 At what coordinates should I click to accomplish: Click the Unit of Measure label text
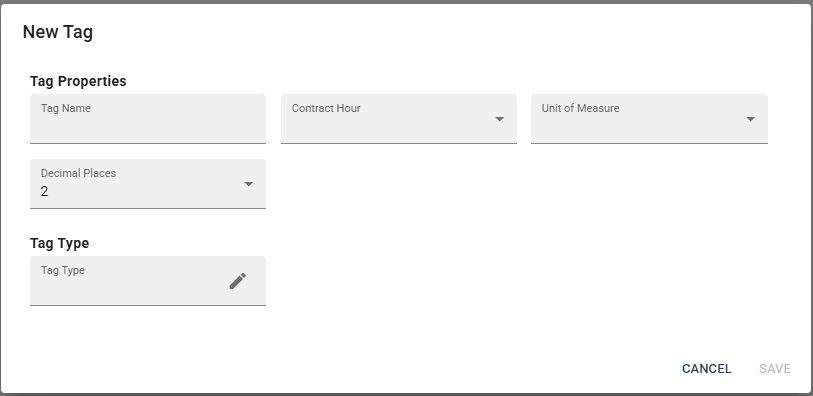pyautogui.click(x=580, y=108)
